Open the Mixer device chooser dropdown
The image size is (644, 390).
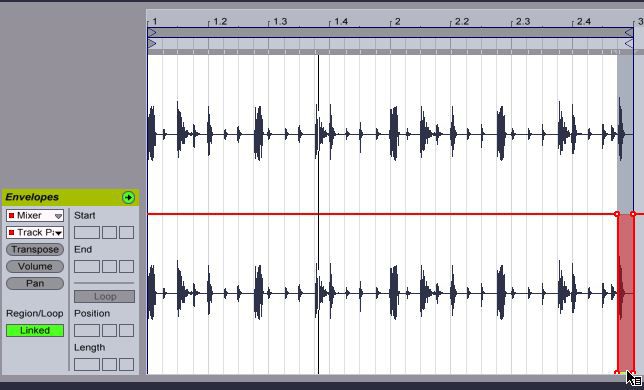(x=35, y=216)
